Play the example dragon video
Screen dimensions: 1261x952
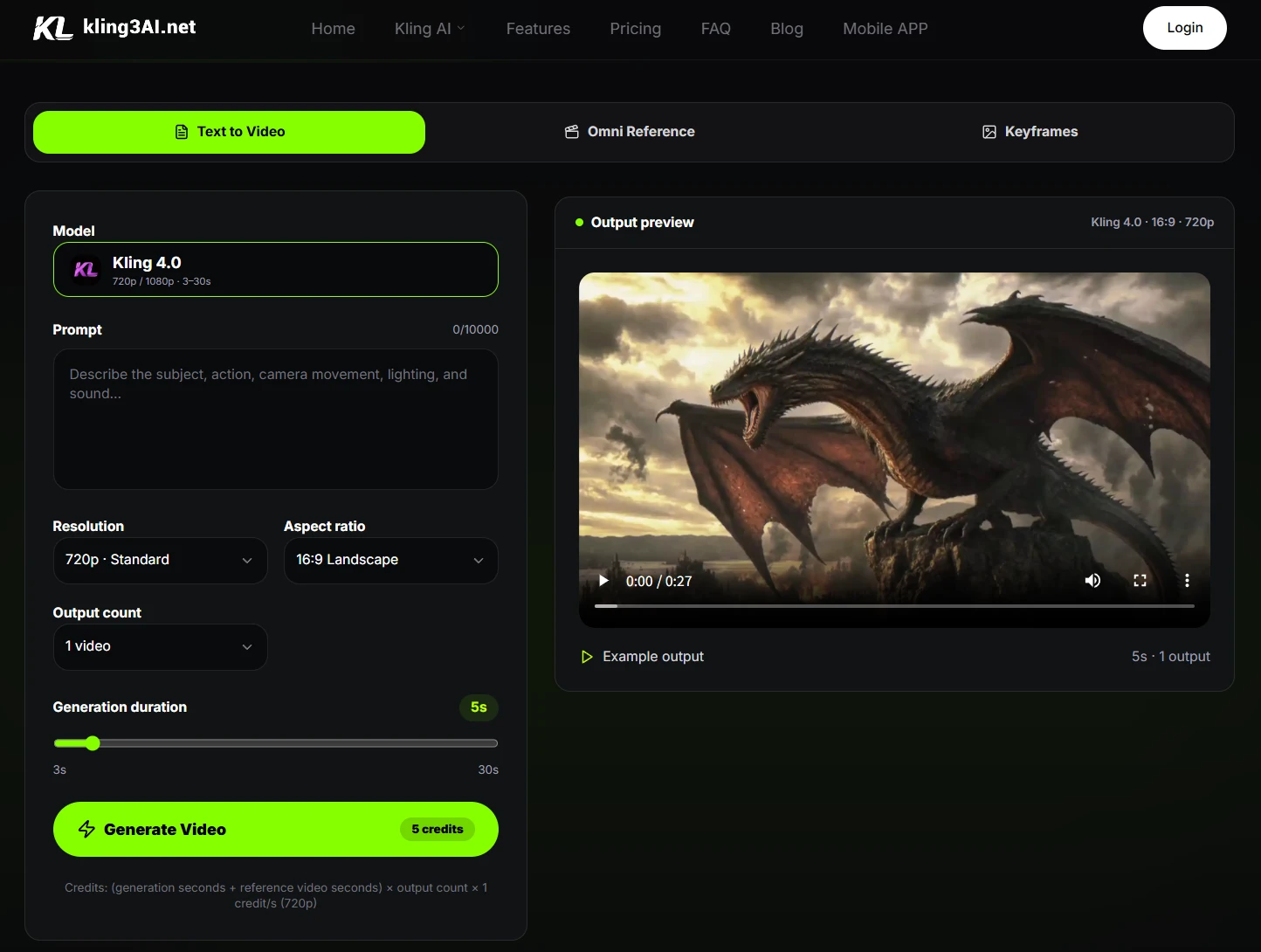pos(603,581)
